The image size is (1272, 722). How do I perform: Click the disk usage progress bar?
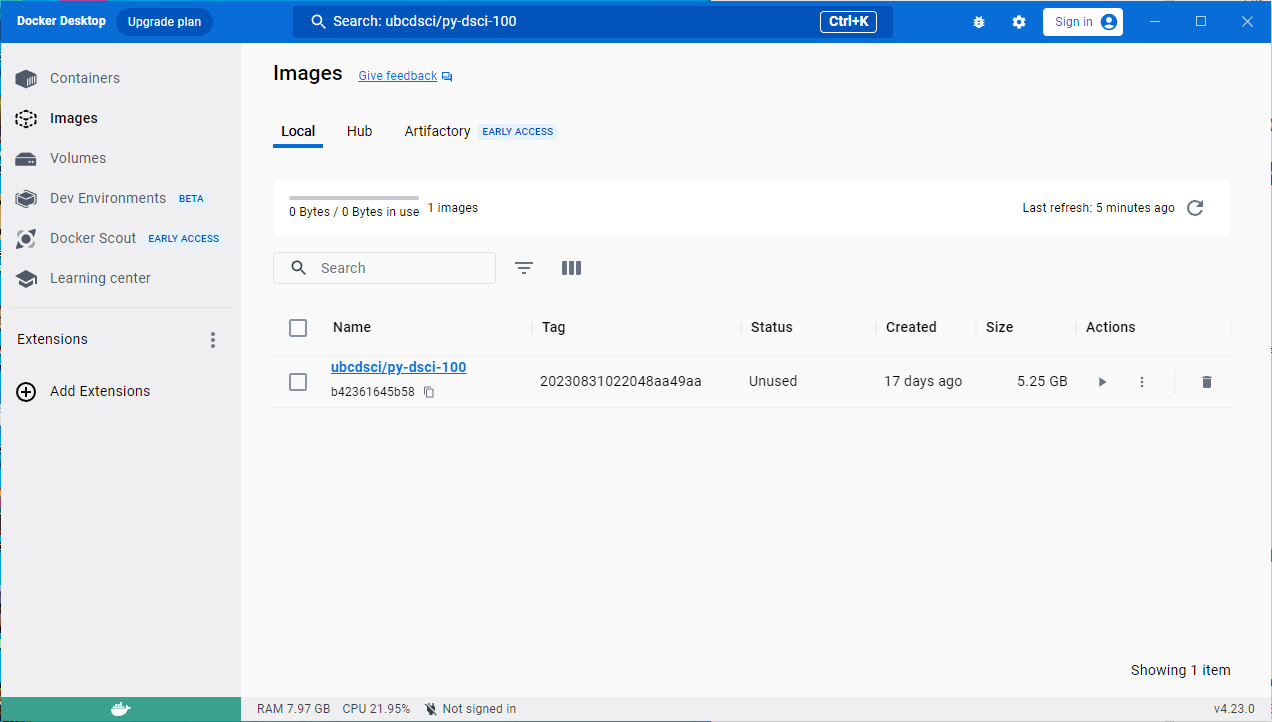click(x=354, y=198)
